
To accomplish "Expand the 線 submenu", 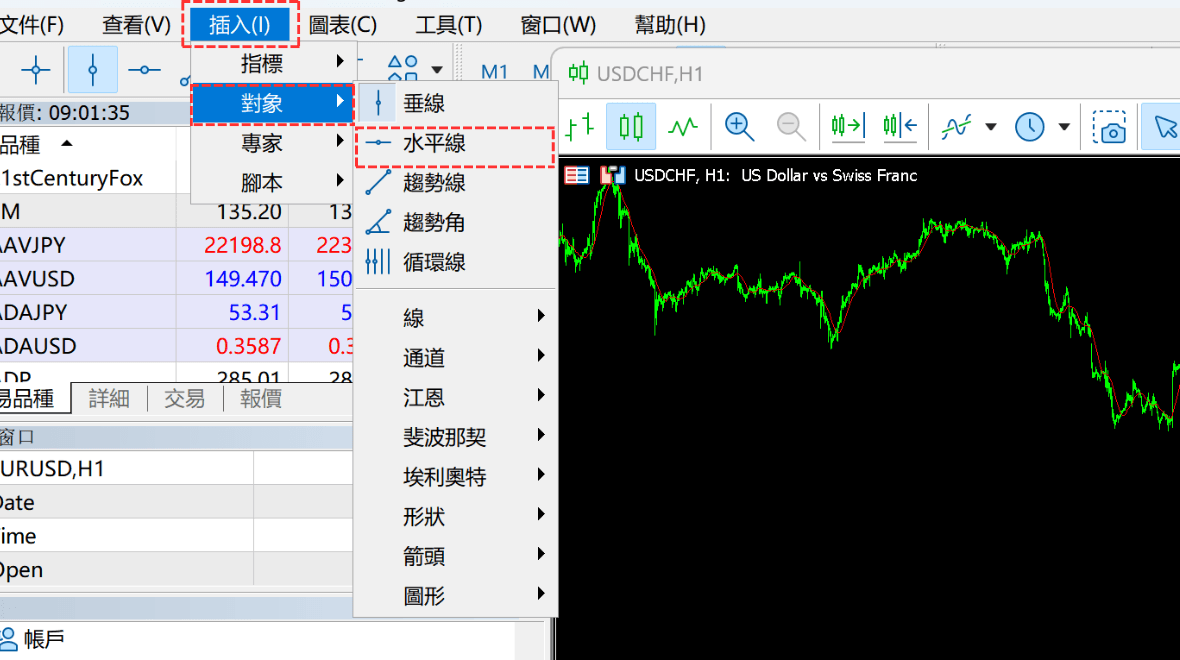I will click(455, 318).
